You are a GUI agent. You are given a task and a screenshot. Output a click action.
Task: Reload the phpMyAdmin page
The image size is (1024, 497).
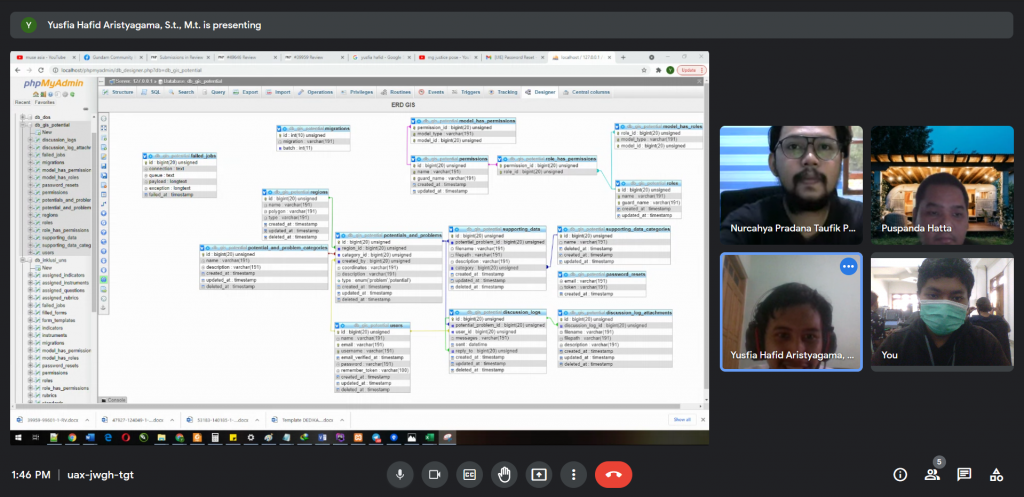(x=40, y=70)
